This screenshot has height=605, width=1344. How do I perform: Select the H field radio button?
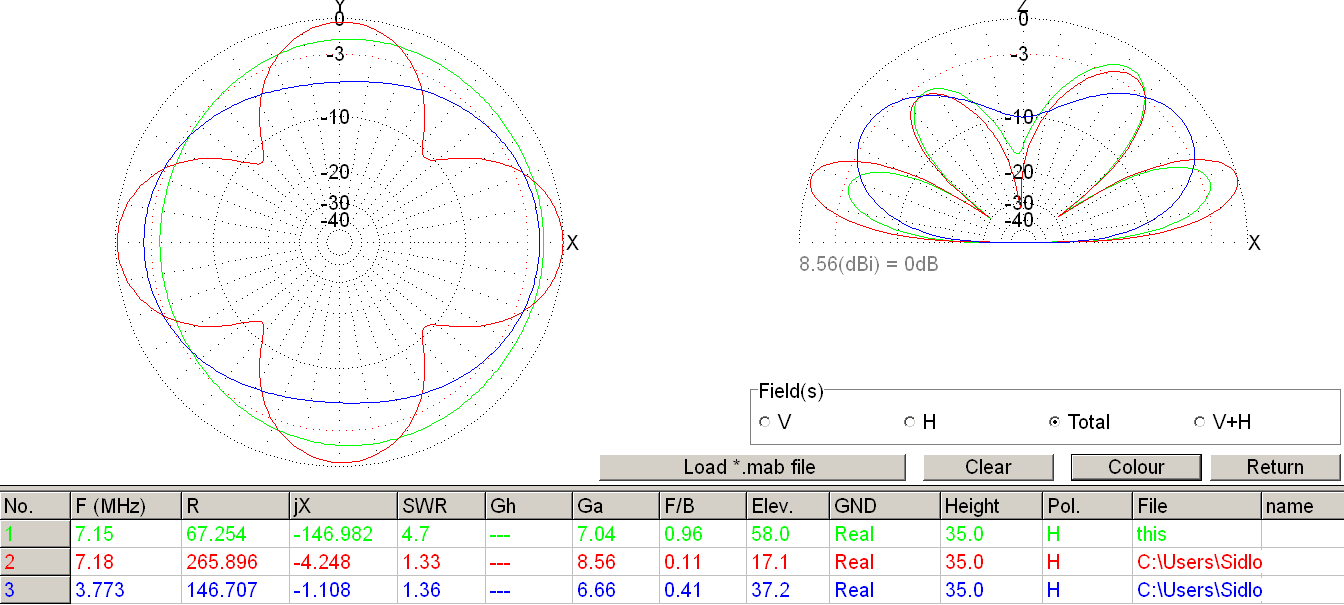(910, 422)
